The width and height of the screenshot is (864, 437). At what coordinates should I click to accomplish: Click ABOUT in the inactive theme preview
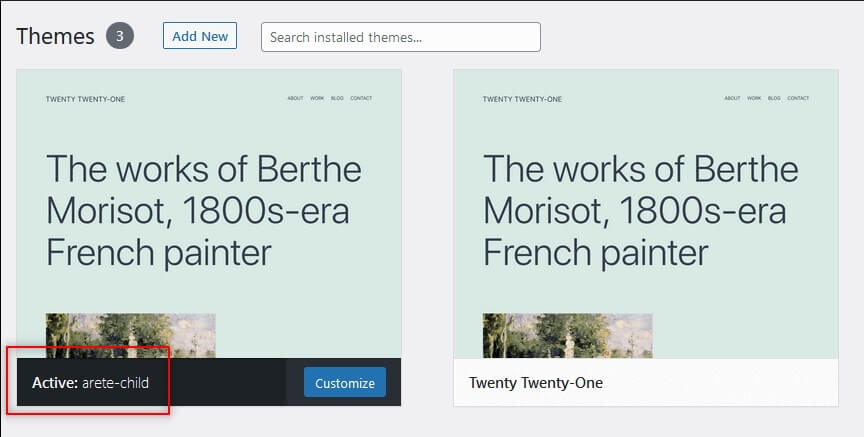(732, 98)
